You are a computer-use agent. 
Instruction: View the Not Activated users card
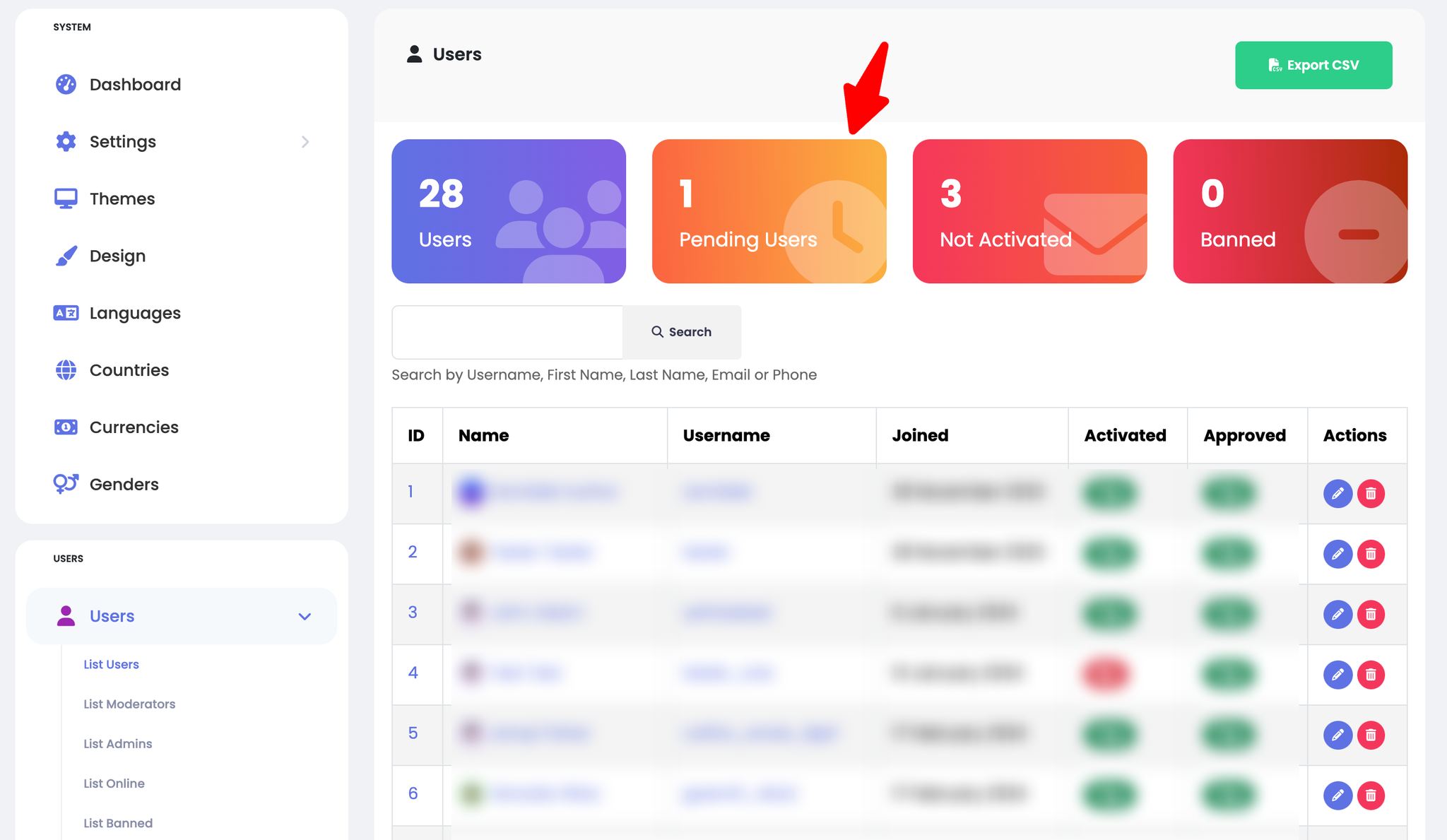click(x=1029, y=211)
